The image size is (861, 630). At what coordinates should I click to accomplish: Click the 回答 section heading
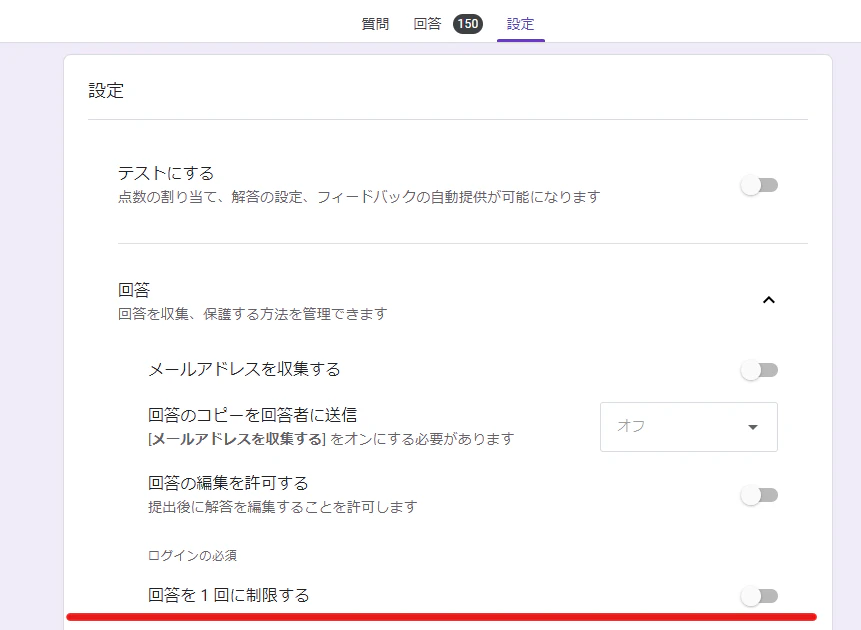click(x=134, y=289)
